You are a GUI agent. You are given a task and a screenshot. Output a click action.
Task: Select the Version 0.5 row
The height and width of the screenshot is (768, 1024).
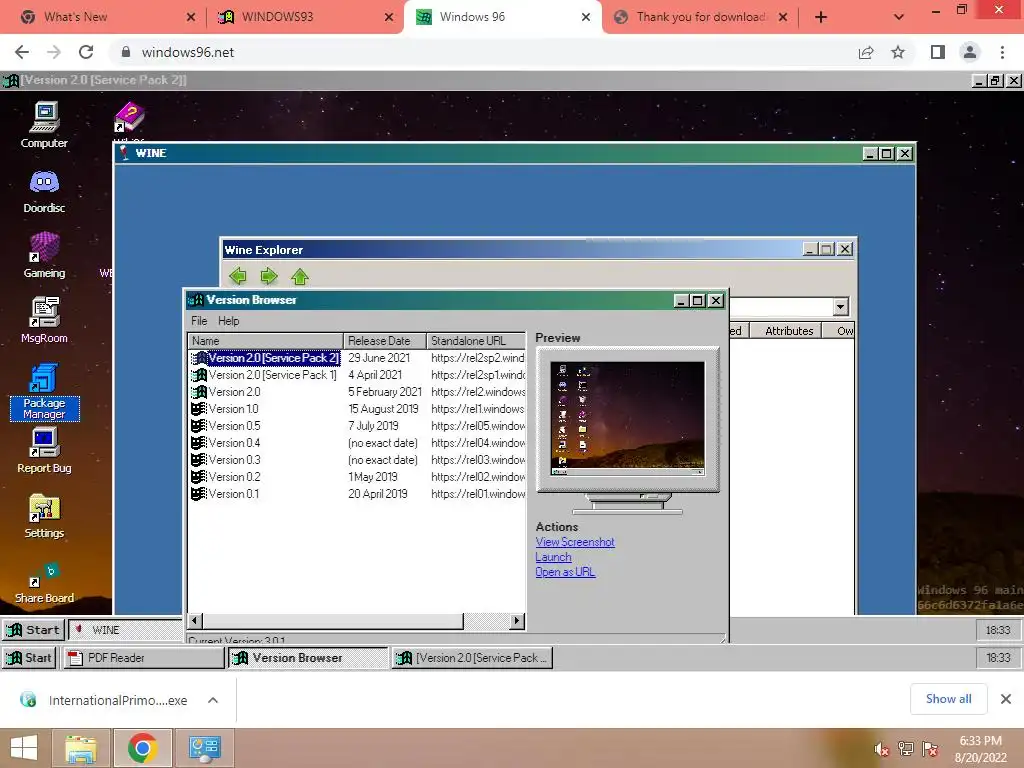point(357,426)
